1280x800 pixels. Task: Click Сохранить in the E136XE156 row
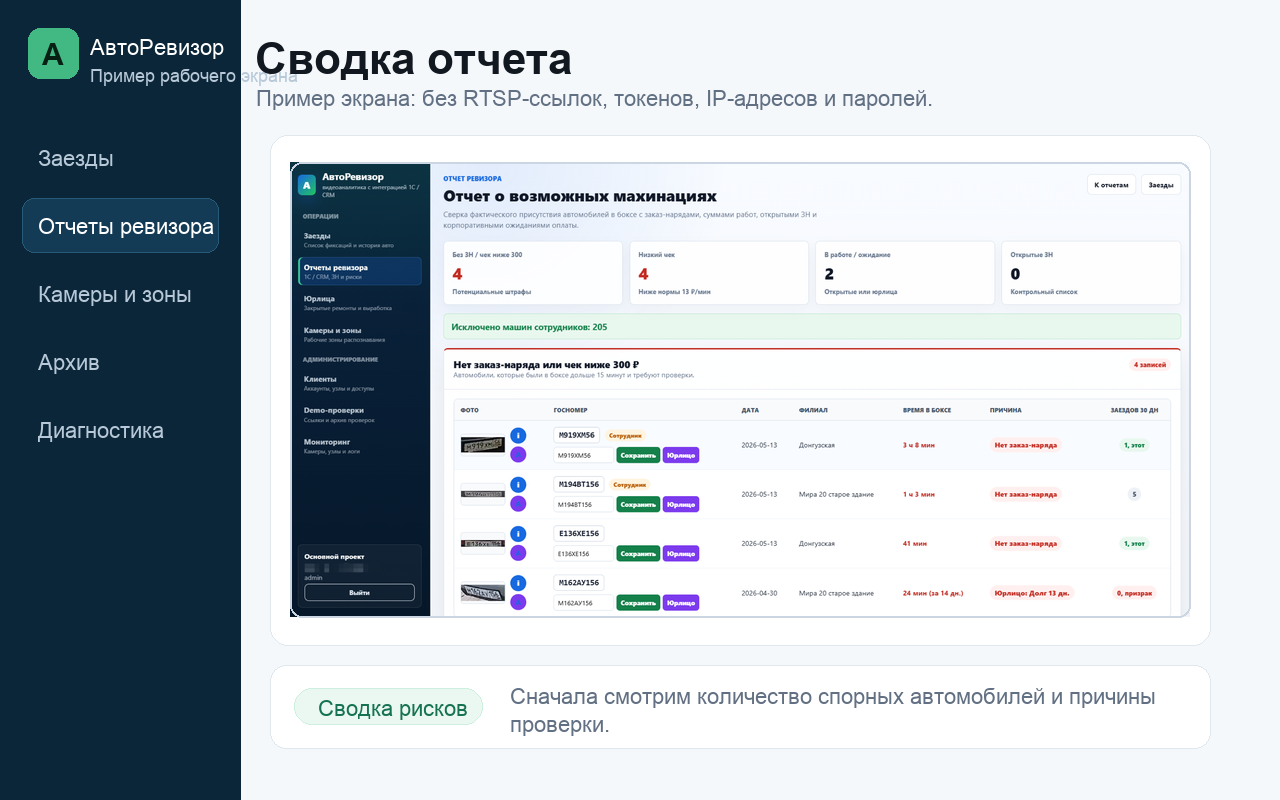point(638,553)
